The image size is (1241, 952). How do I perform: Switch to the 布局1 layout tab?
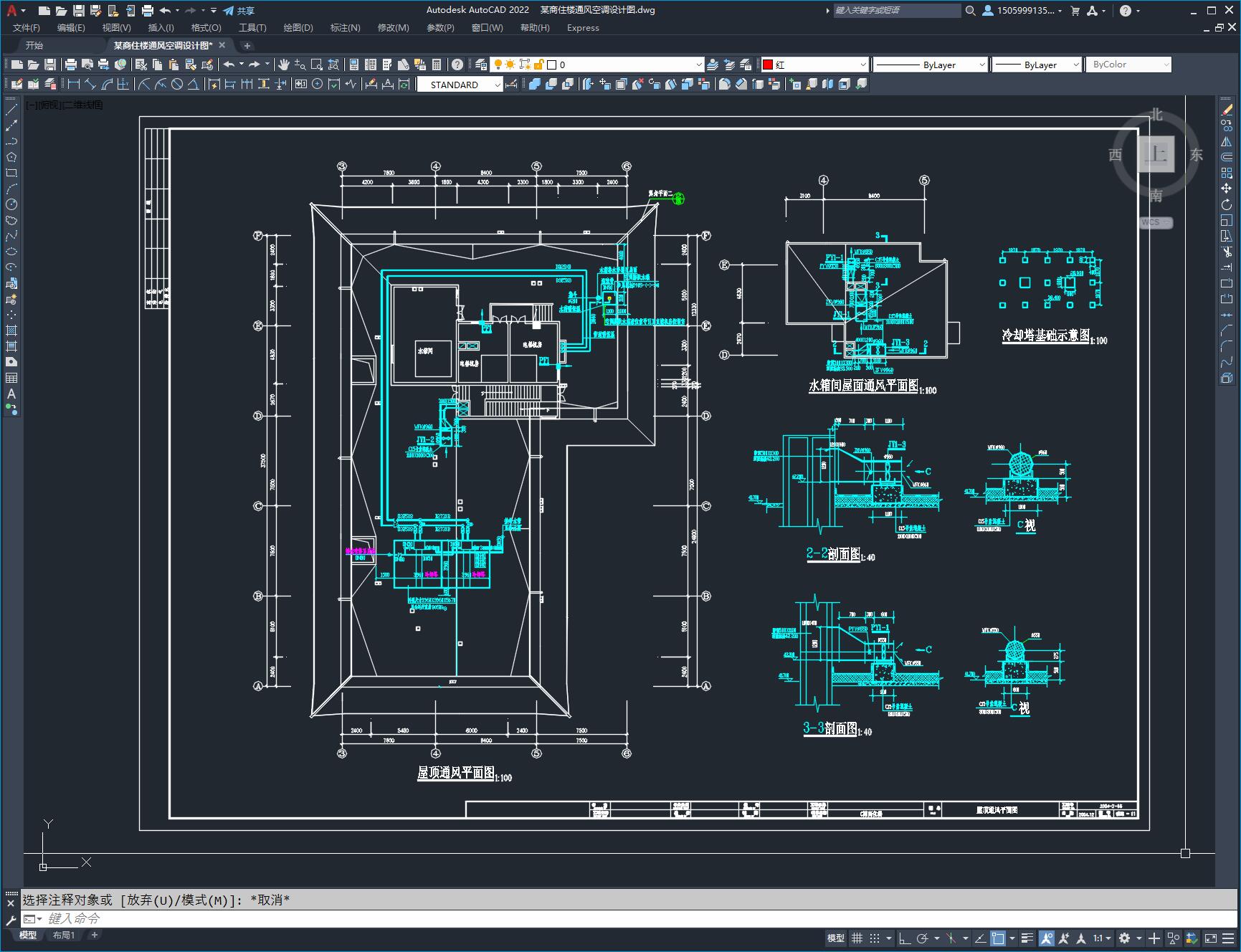coord(64,935)
